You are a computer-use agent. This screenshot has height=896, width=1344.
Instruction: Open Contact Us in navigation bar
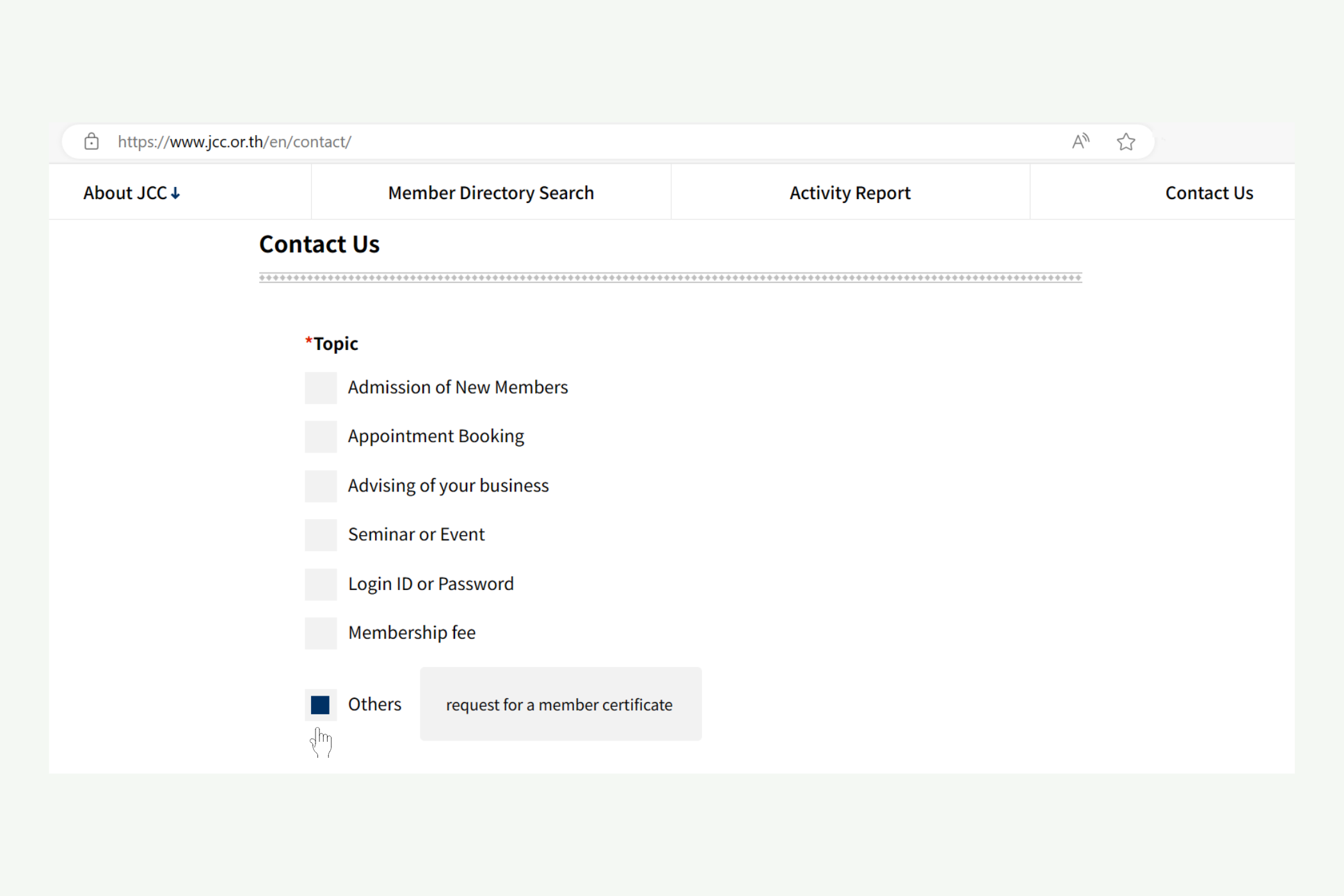[1208, 193]
